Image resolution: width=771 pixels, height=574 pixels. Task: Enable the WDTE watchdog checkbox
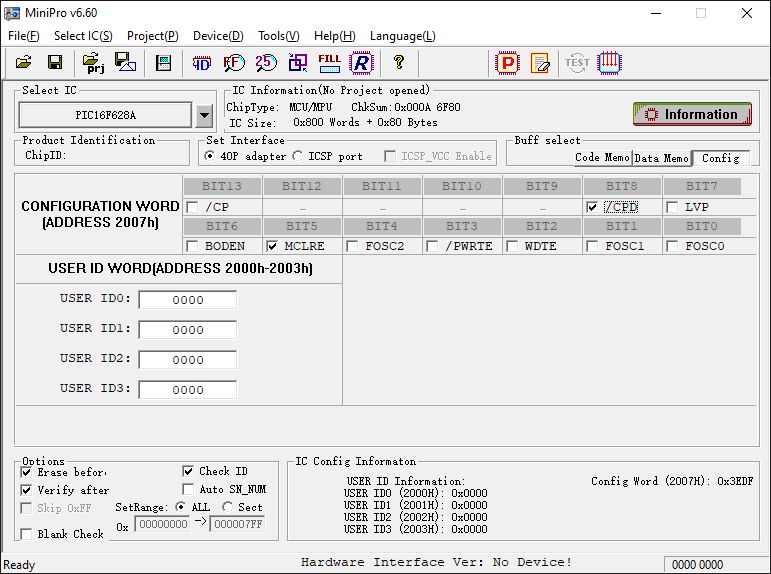click(x=512, y=246)
